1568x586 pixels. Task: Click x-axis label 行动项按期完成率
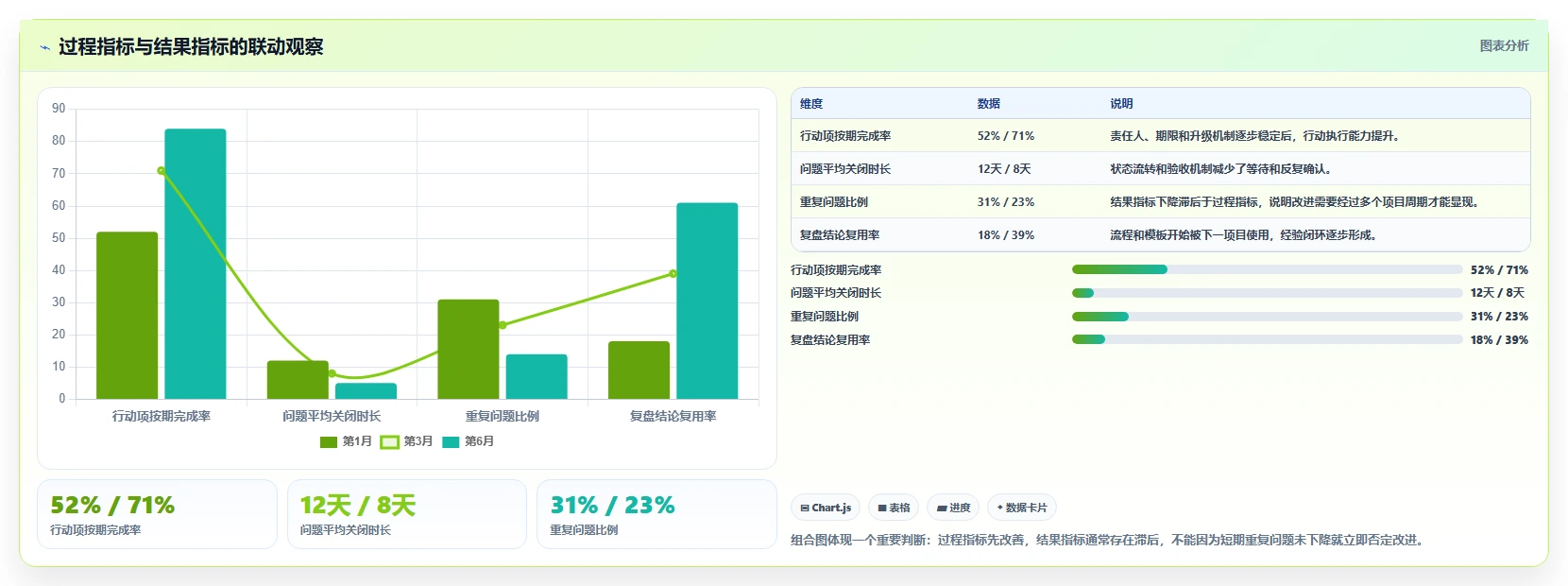coord(162,416)
